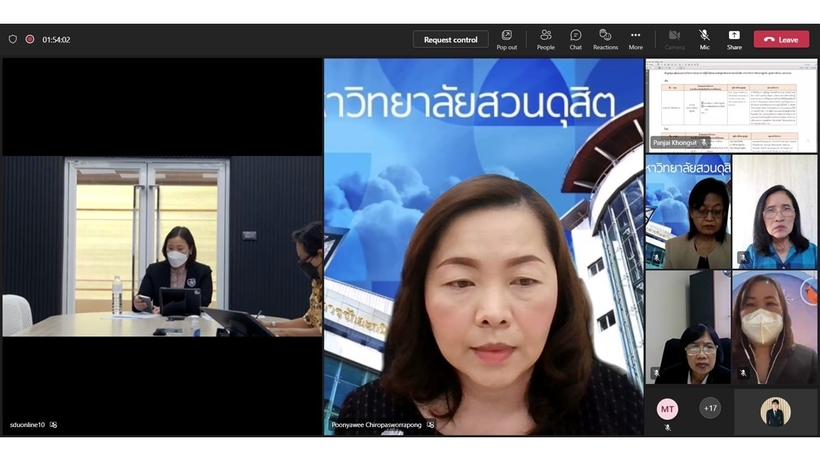Click the meeting timer 01:54:02
The height and width of the screenshot is (461, 820).
[56, 40]
